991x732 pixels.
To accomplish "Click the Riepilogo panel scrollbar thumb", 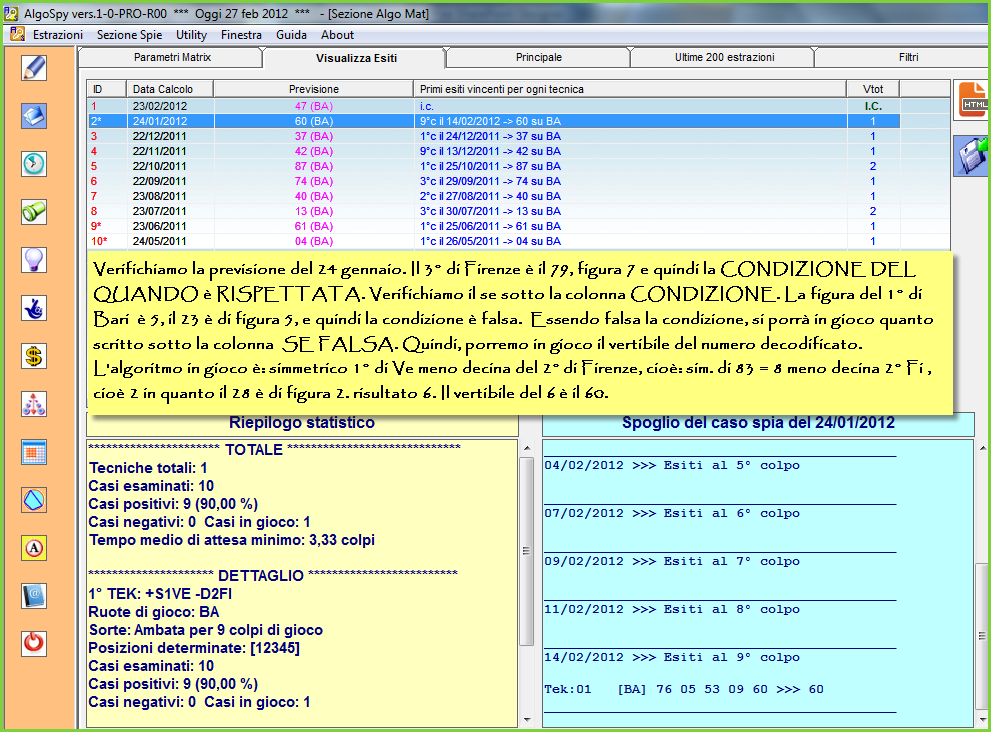I will click(x=526, y=551).
